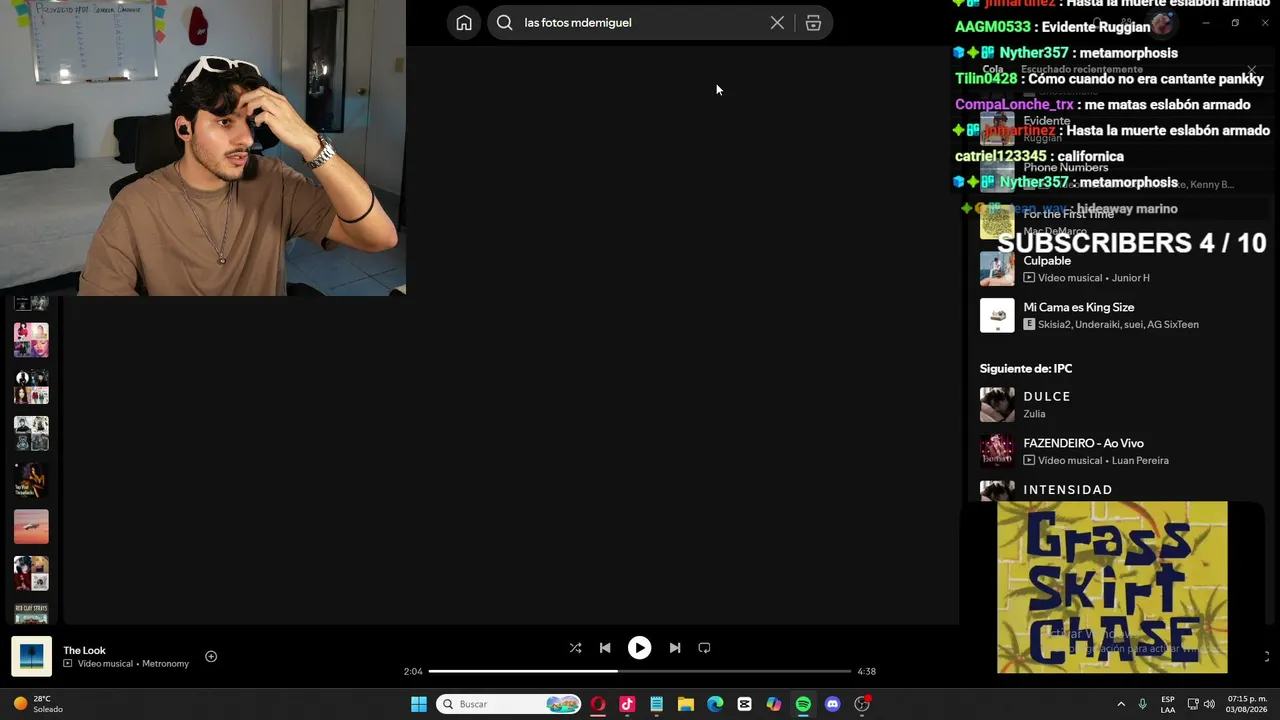Open Junior H artist link
Screen dimensions: 1280x720
[1131, 278]
